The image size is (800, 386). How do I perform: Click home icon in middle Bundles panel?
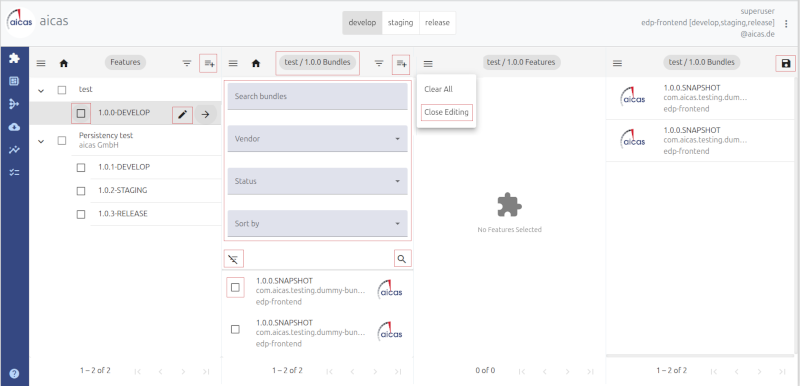[x=256, y=63]
